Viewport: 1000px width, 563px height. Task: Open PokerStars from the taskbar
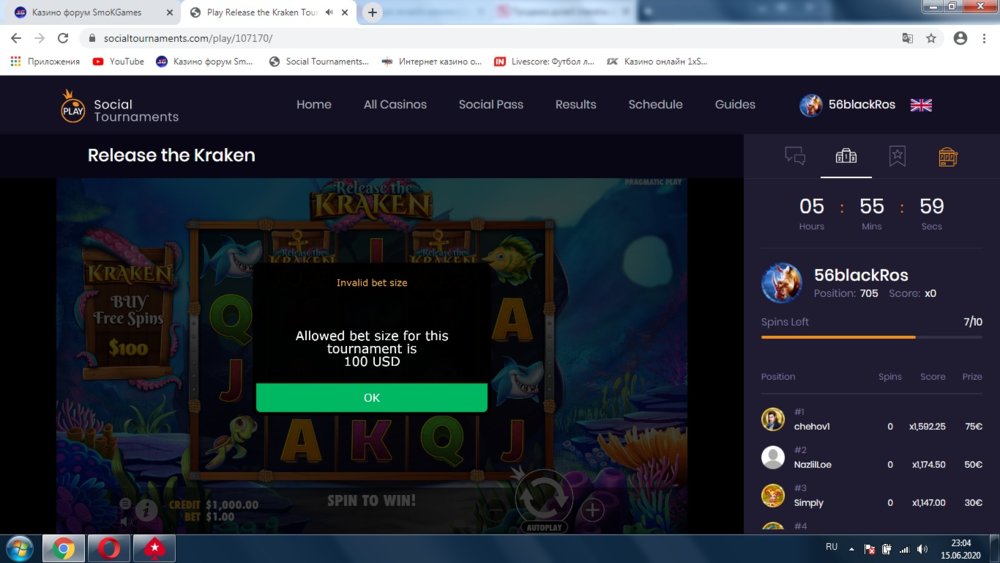click(x=154, y=548)
